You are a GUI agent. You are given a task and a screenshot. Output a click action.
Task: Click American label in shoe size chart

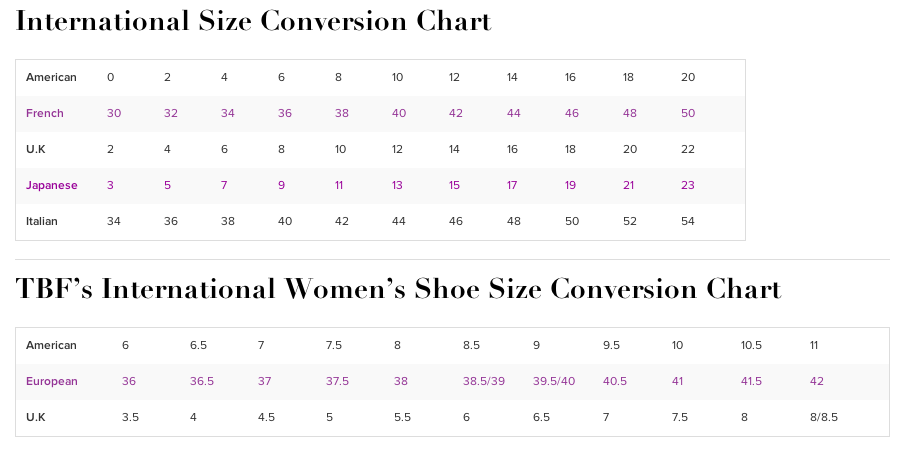point(51,346)
